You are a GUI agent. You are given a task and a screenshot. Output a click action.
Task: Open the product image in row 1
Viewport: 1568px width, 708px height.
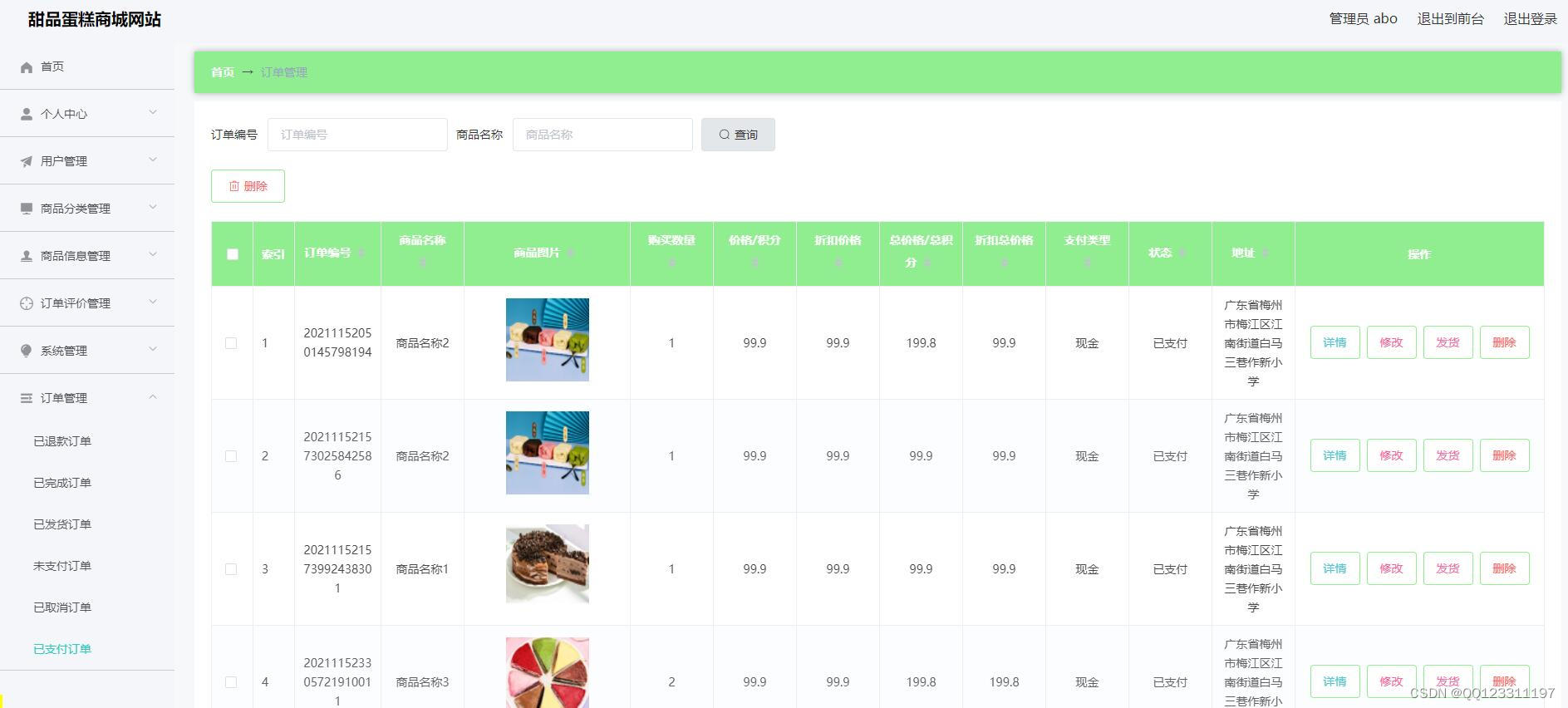click(x=548, y=340)
